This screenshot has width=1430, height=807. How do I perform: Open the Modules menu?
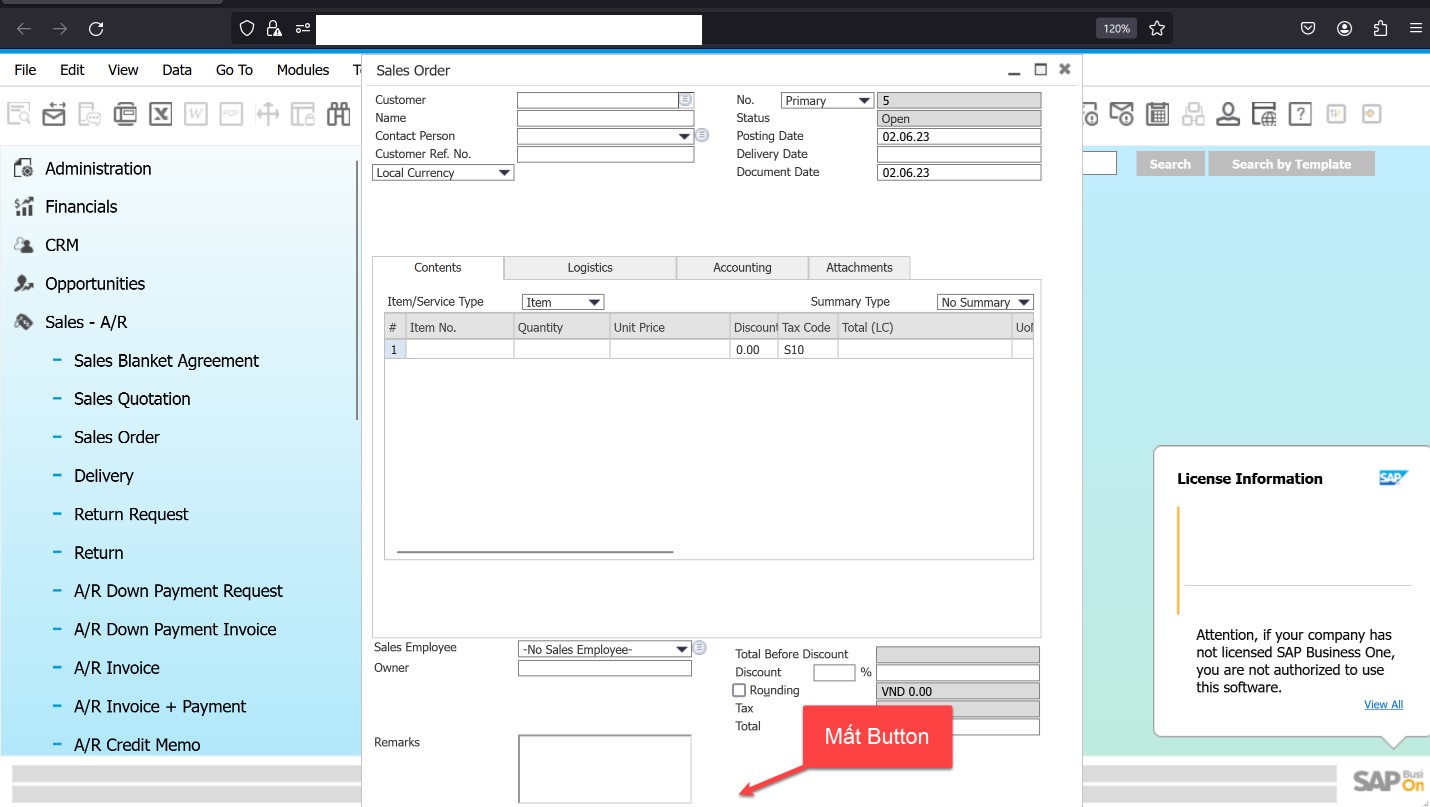point(302,70)
